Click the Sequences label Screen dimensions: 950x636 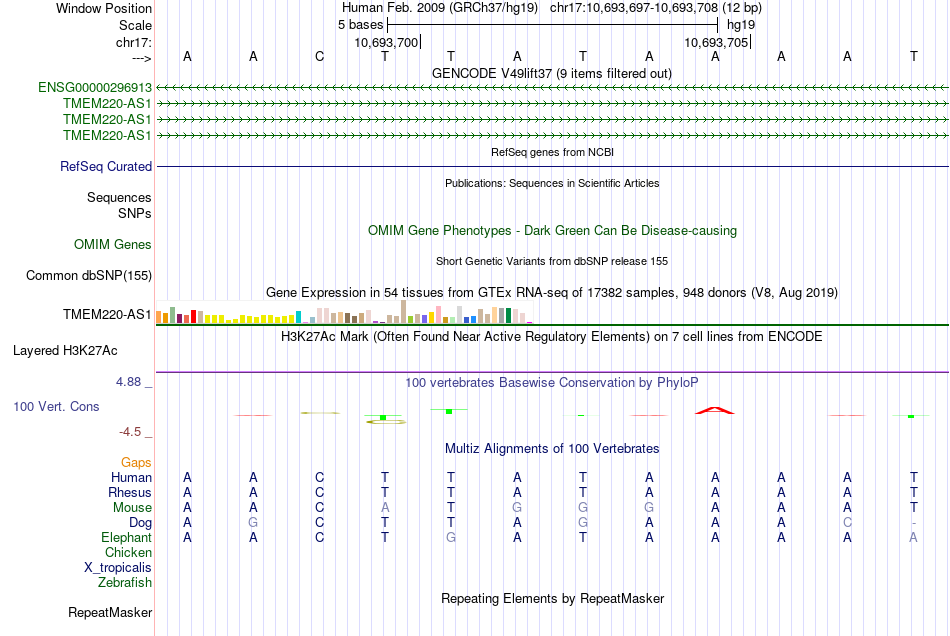click(x=119, y=197)
